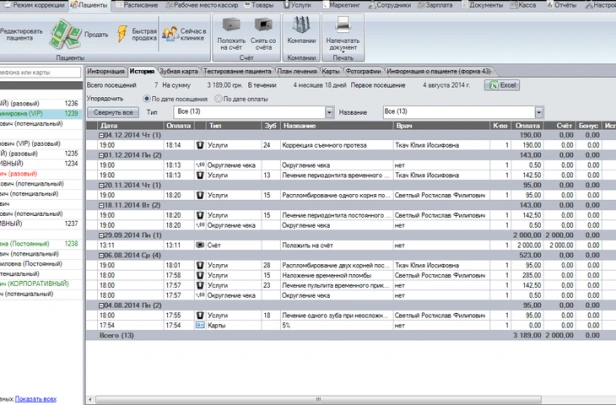Open the Расписание menu tab
The image size is (616, 405).
(x=137, y=5)
